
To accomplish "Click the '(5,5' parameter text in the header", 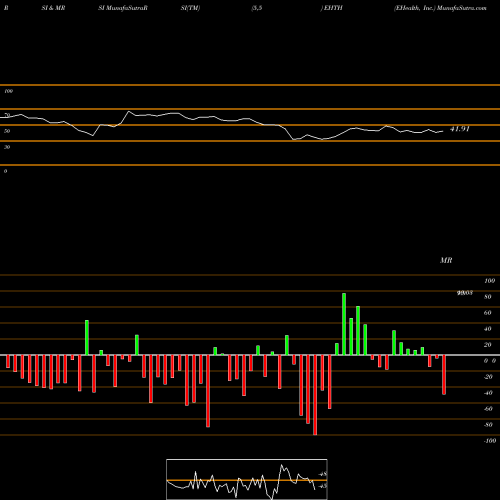I will (x=257, y=8).
